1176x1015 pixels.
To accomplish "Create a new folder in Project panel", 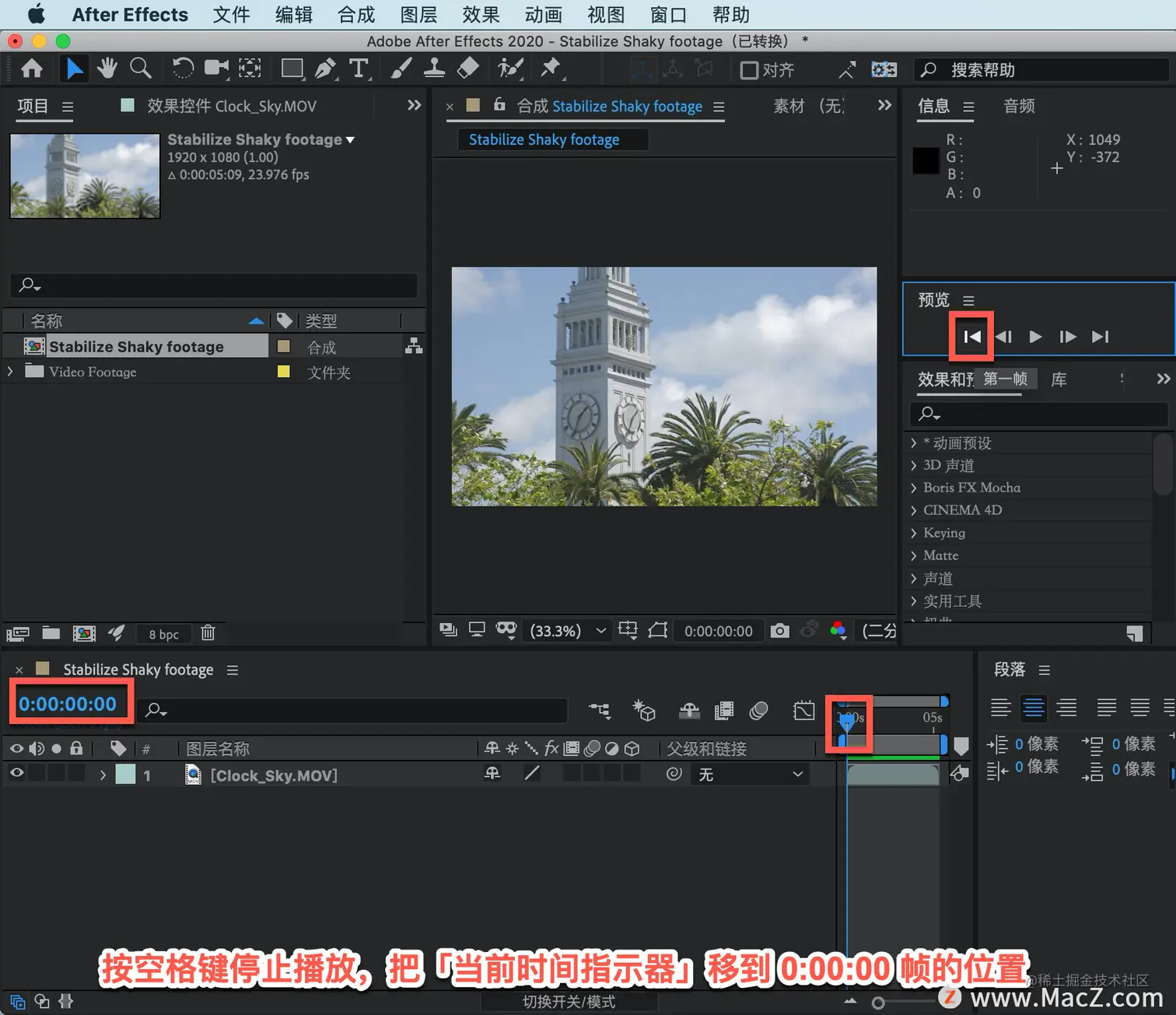I will [51, 633].
